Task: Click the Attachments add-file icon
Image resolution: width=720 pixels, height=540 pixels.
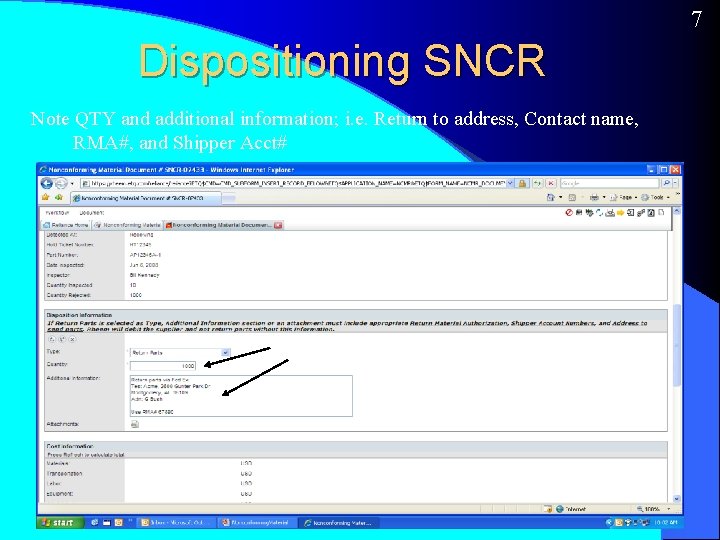Action: 135,424
